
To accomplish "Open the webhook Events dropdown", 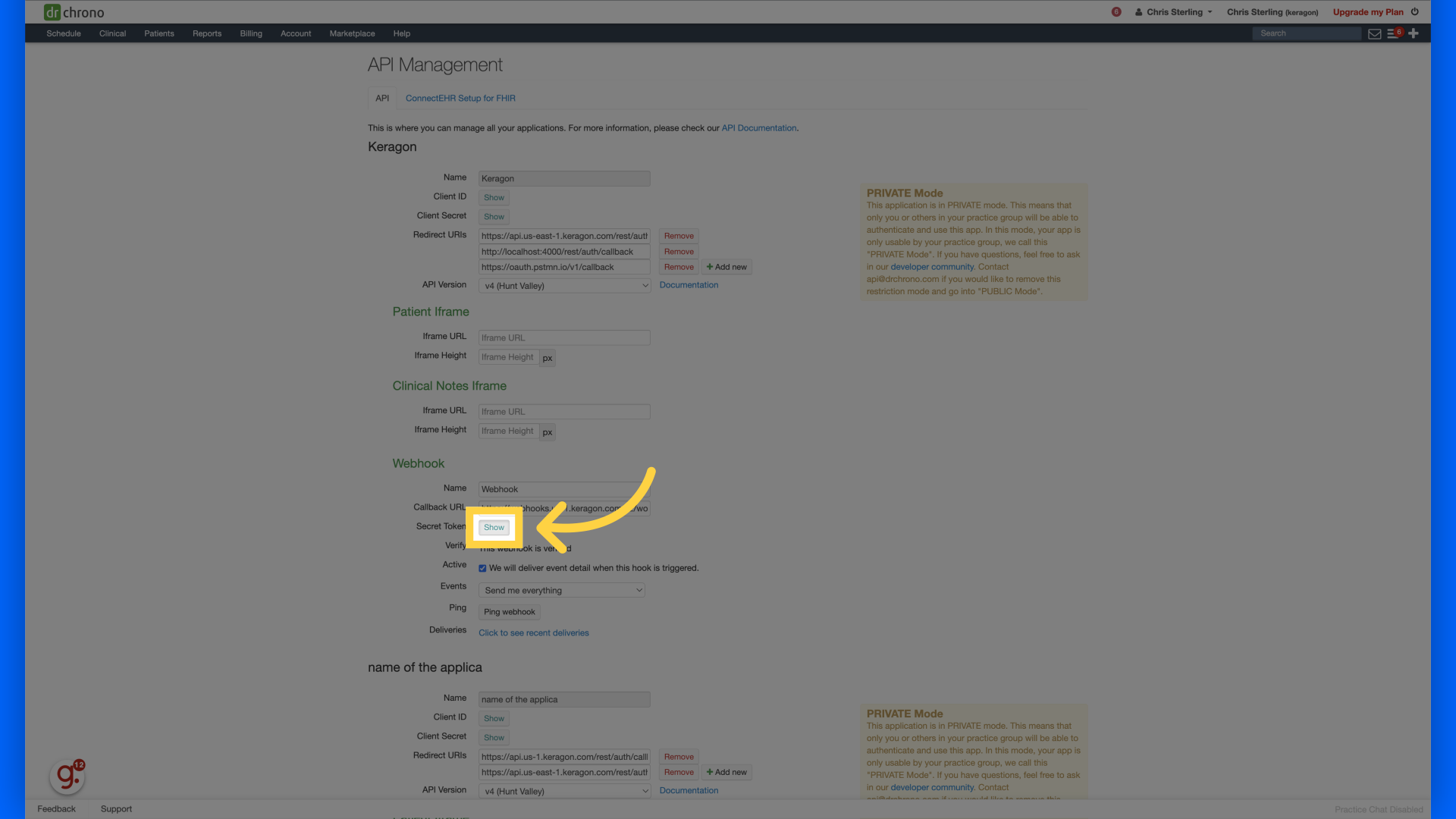I will [x=561, y=590].
